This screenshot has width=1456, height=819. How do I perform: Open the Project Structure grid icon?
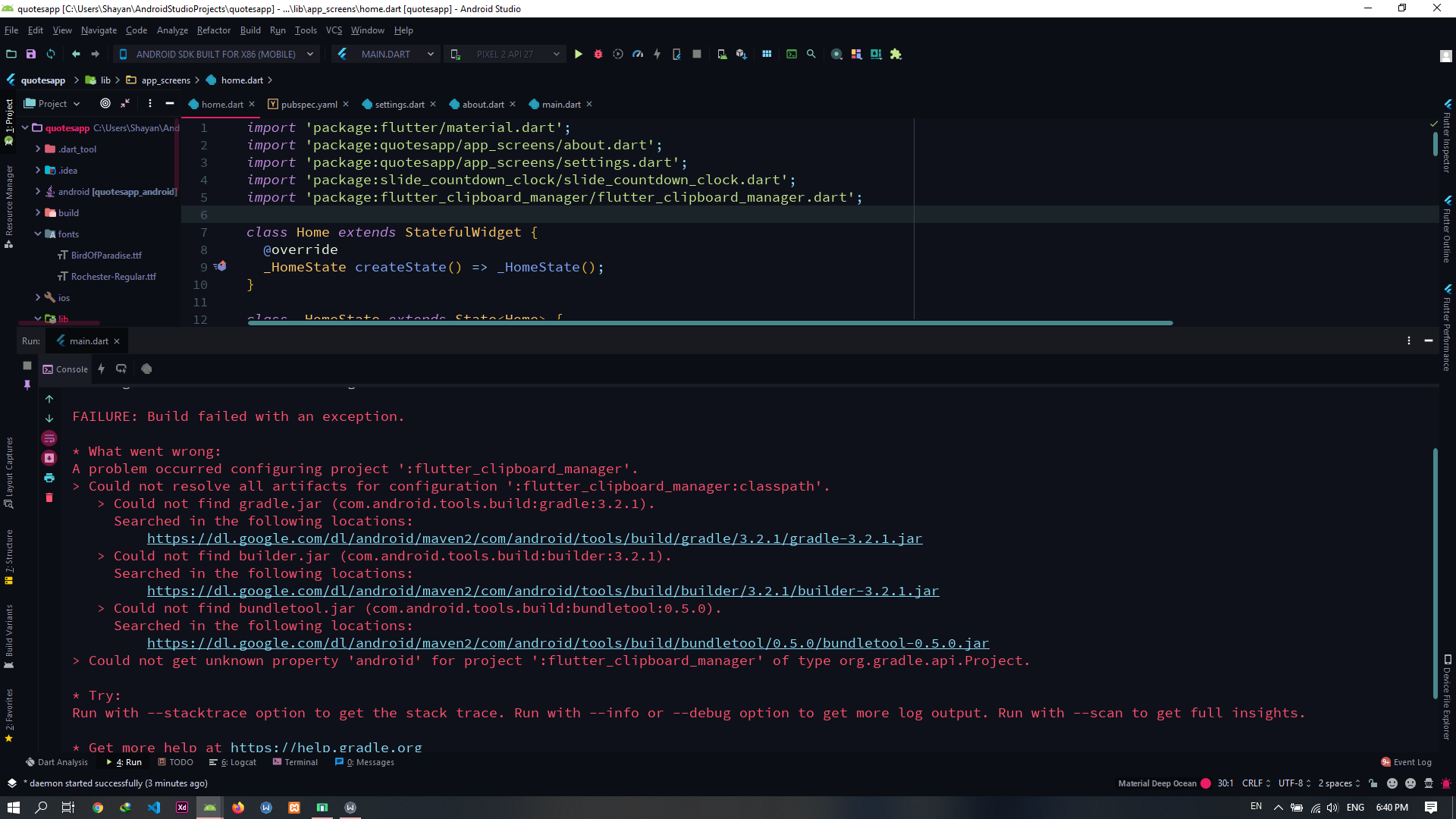(x=767, y=55)
